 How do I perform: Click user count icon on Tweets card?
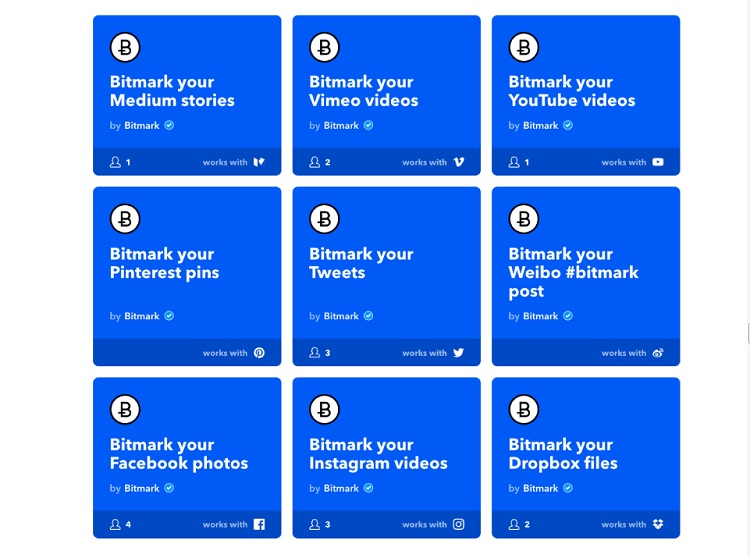(x=314, y=353)
